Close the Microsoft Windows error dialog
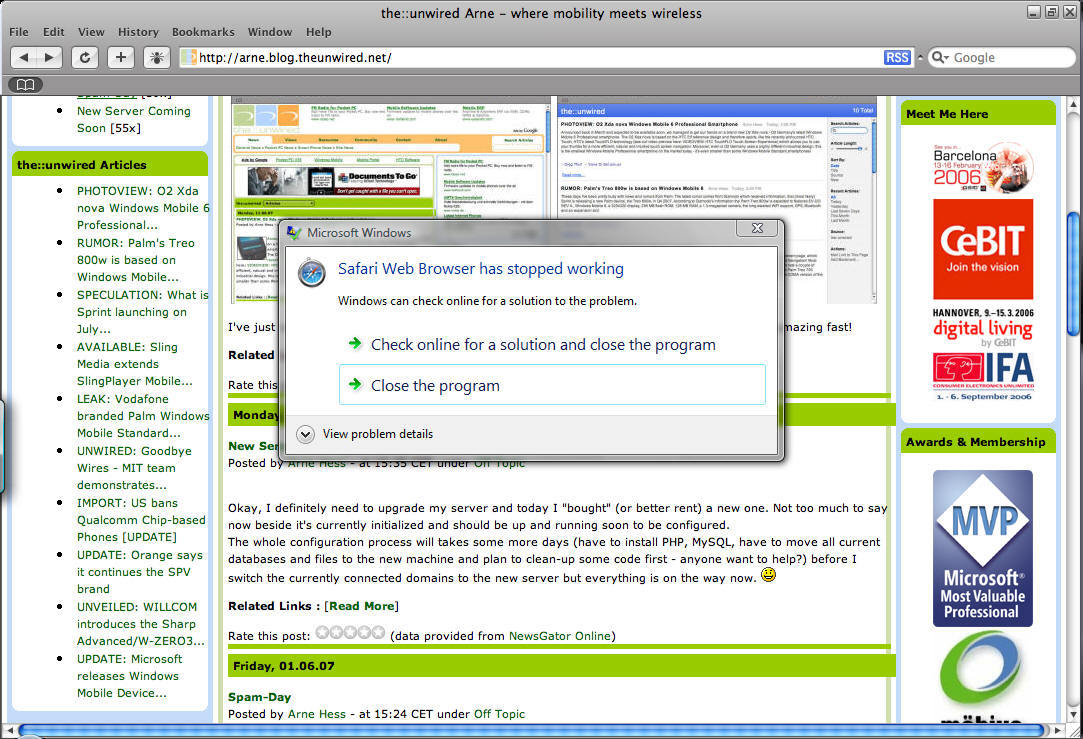The height and width of the screenshot is (739, 1083). tap(757, 230)
